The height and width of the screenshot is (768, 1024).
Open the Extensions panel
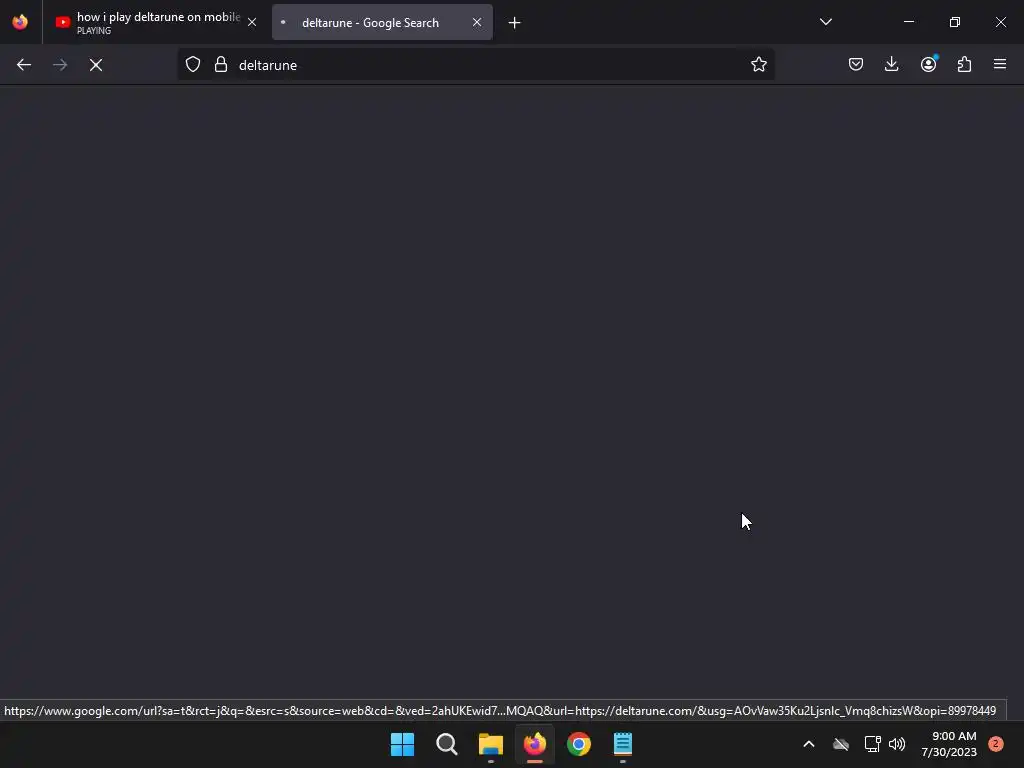point(965,65)
